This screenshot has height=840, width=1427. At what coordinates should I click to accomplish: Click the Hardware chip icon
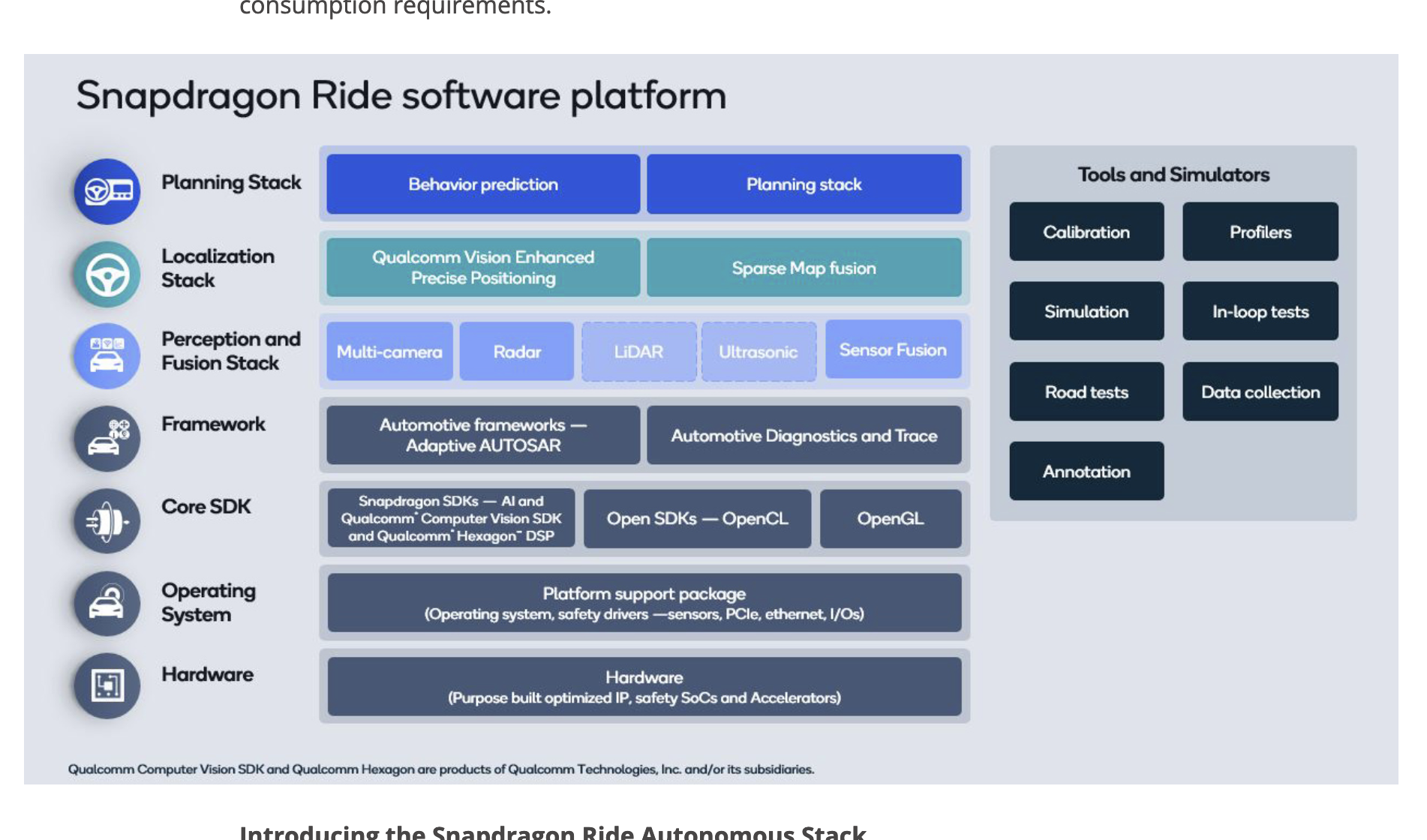coord(107,685)
